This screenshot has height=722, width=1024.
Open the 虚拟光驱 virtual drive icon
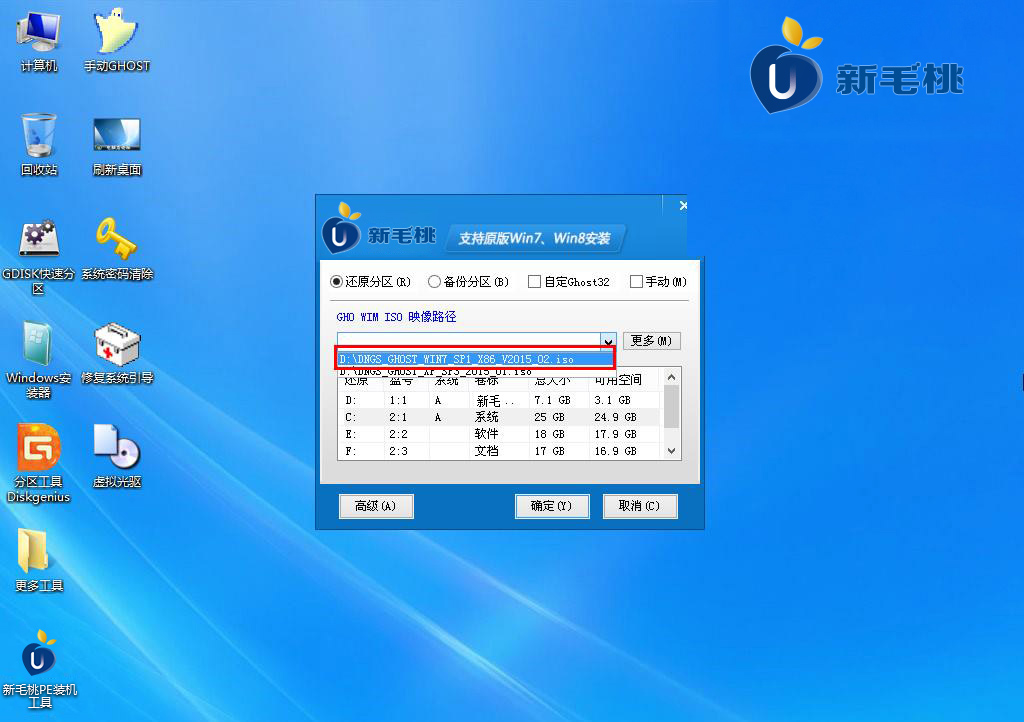tap(116, 450)
